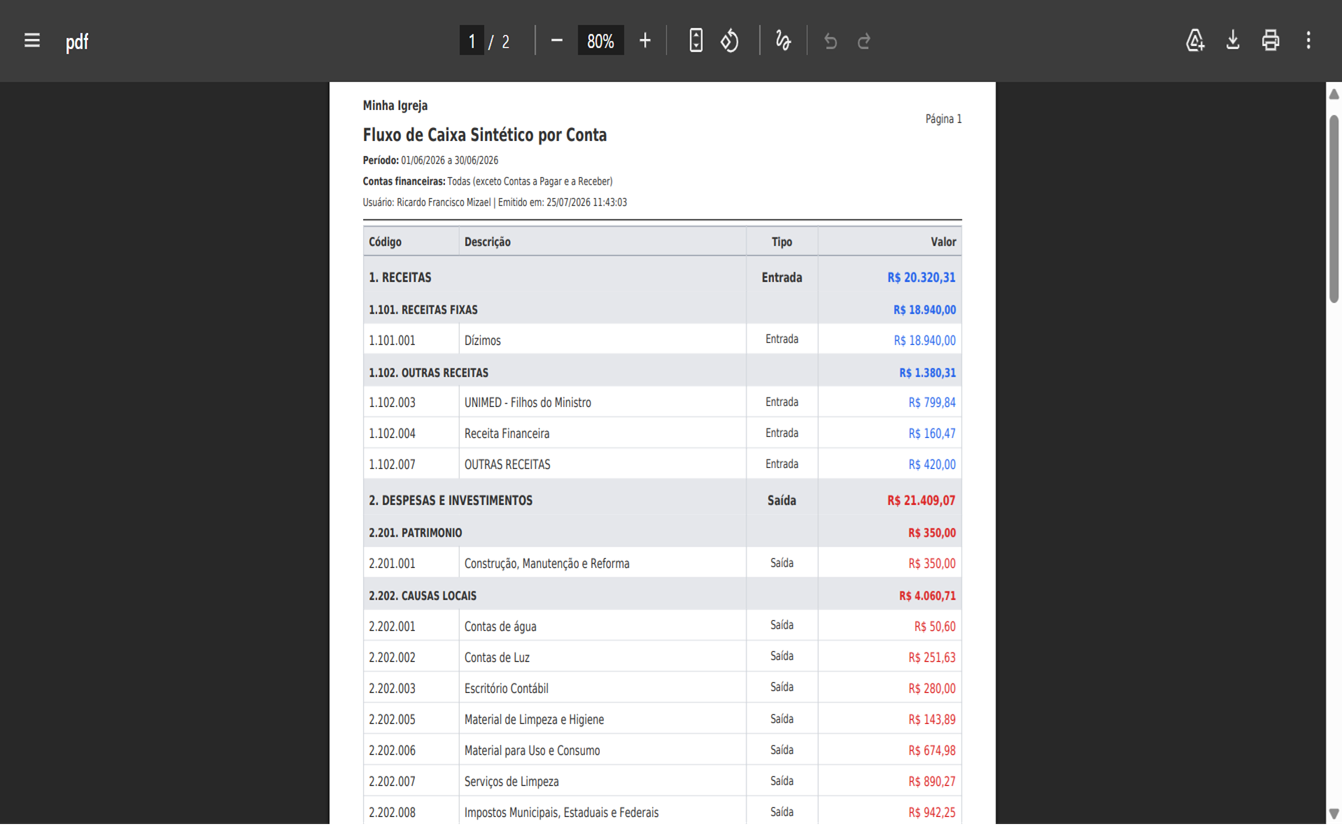The image size is (1342, 831).
Task: Click the 1. RECEITAS total value
Action: coord(921,278)
